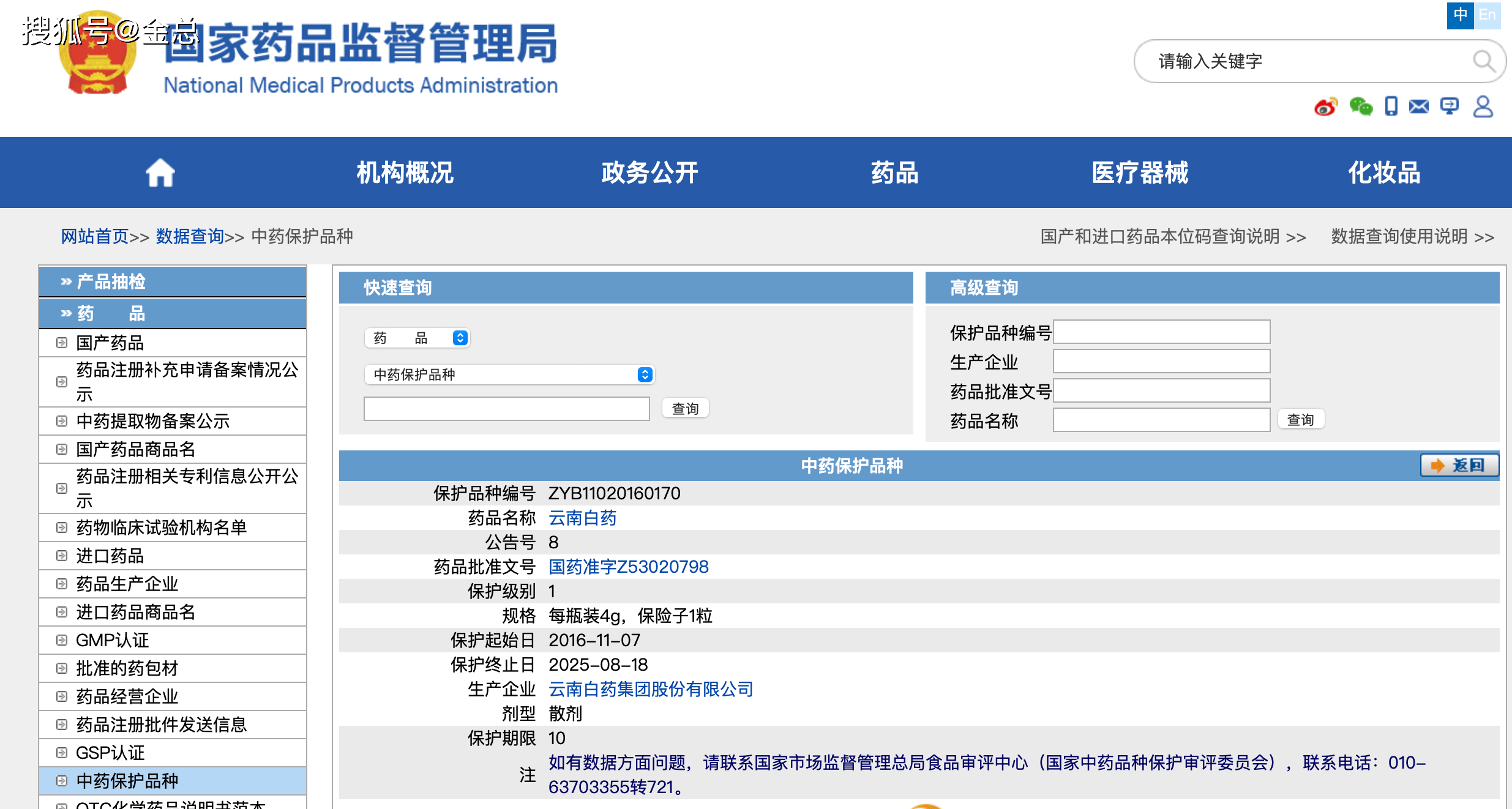
Task: Open 云南白药 drug name link
Action: (582, 518)
